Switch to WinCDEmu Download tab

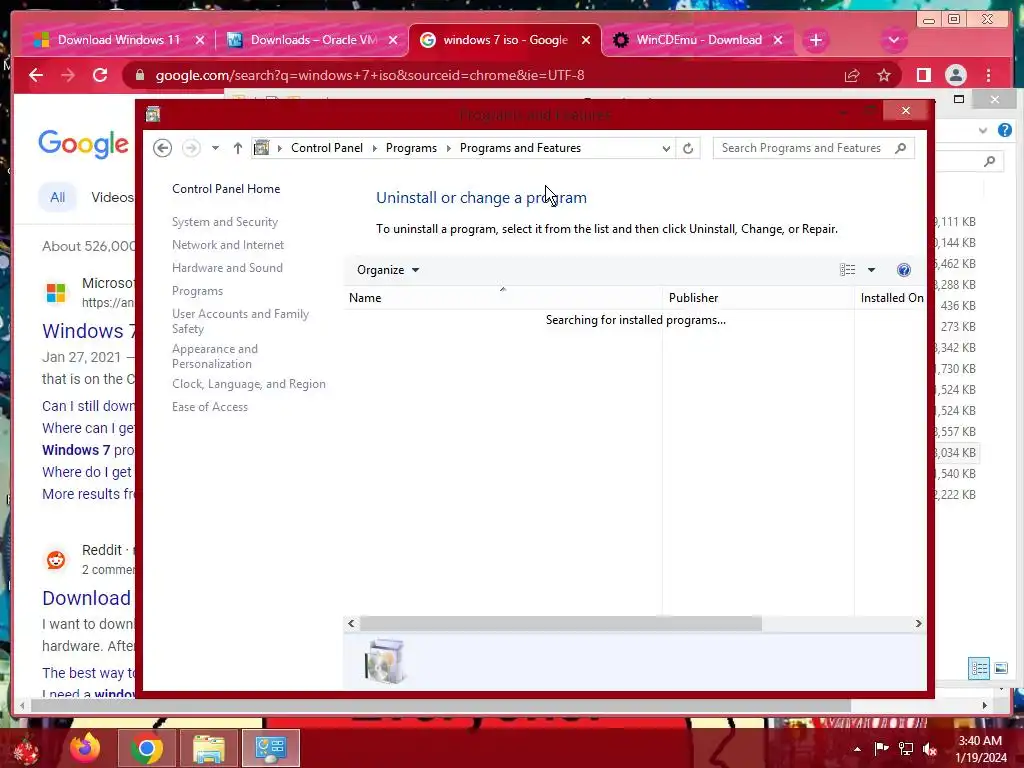coord(699,40)
